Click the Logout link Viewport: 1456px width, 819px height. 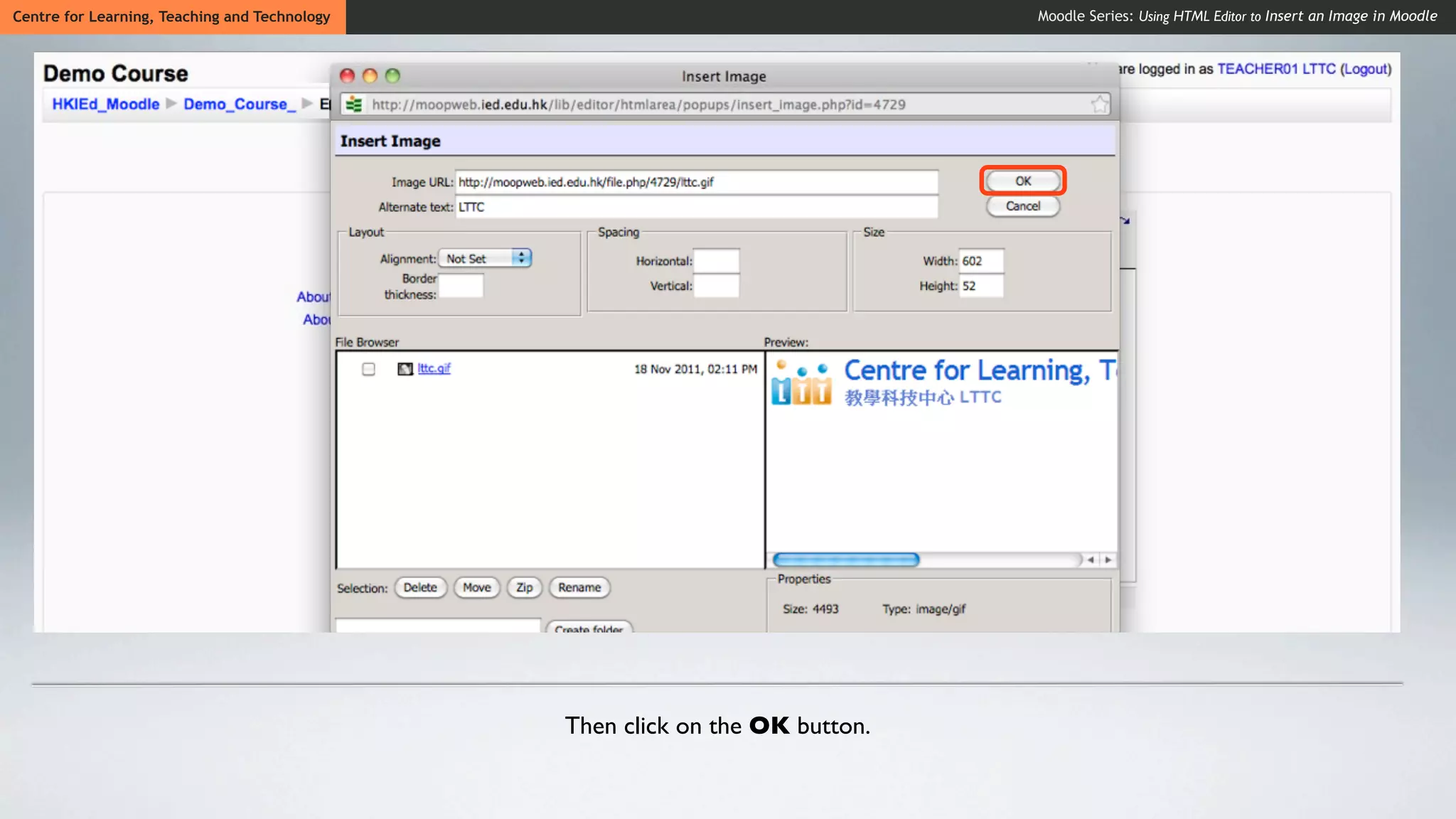1366,69
